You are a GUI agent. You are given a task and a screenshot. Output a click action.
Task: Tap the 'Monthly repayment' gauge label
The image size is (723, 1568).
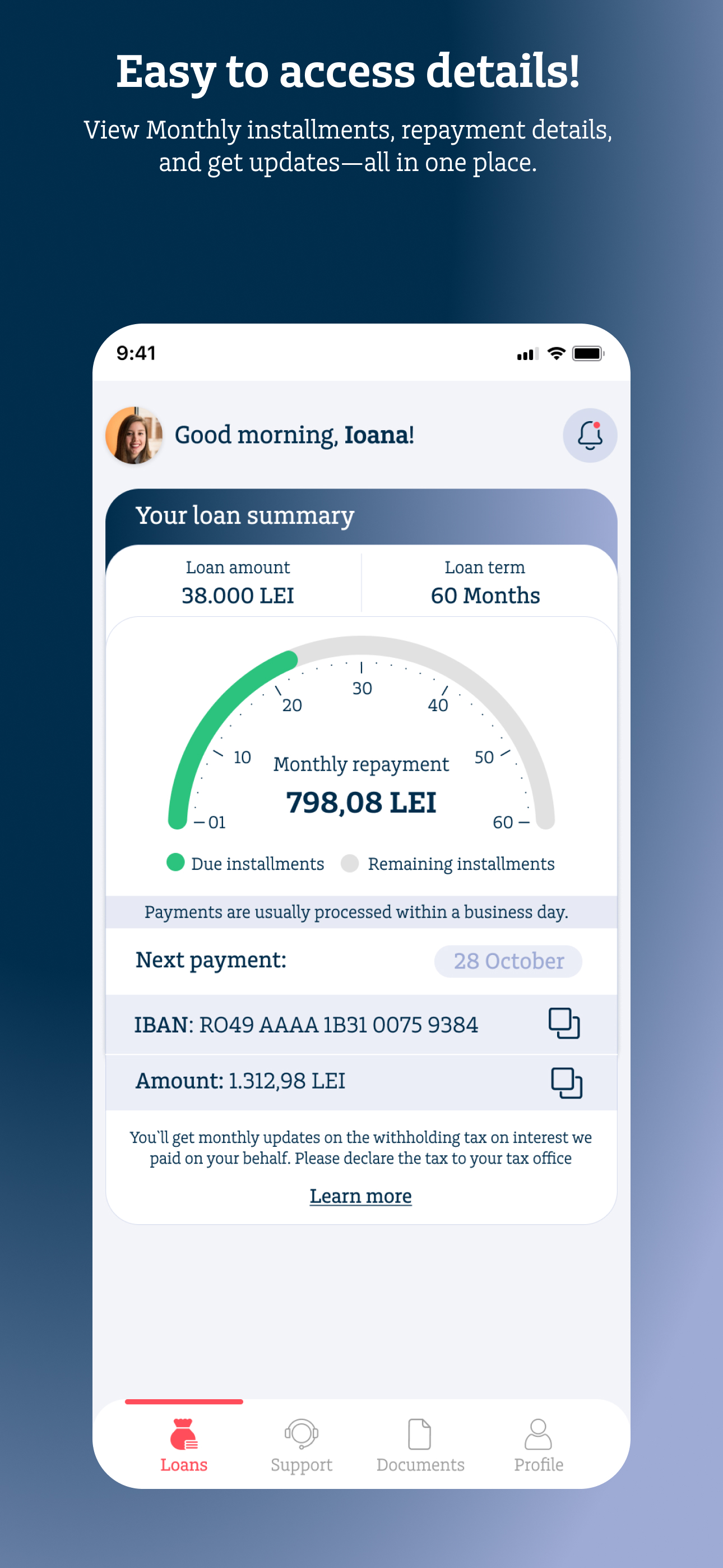click(x=361, y=764)
